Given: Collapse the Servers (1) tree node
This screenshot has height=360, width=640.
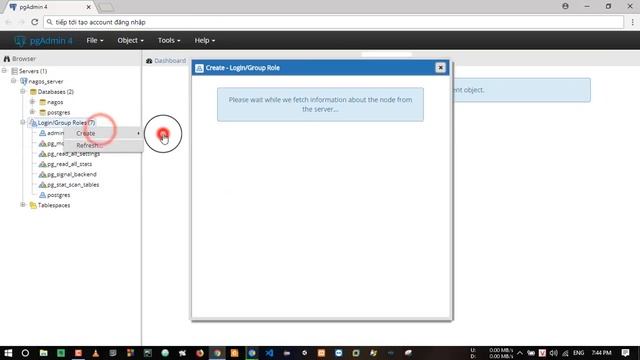Looking at the screenshot, I should (4, 71).
